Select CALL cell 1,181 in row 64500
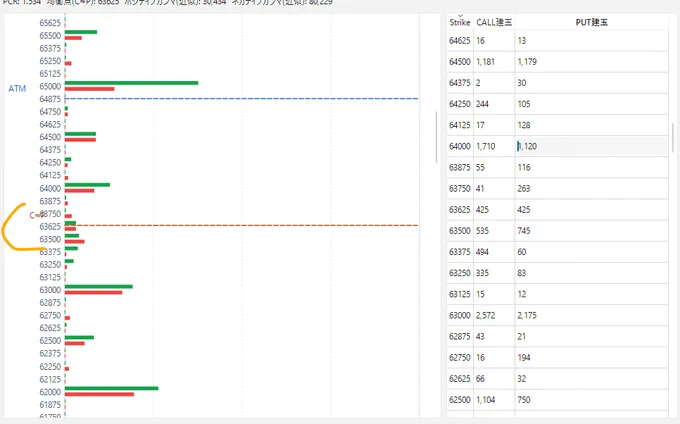The width and height of the screenshot is (680, 424). tap(485, 62)
